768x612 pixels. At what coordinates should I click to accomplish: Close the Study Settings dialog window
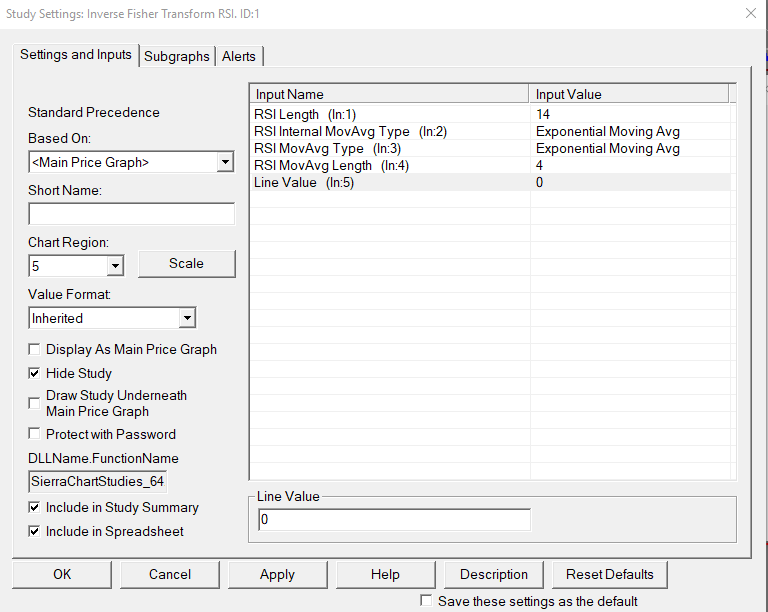click(x=750, y=13)
